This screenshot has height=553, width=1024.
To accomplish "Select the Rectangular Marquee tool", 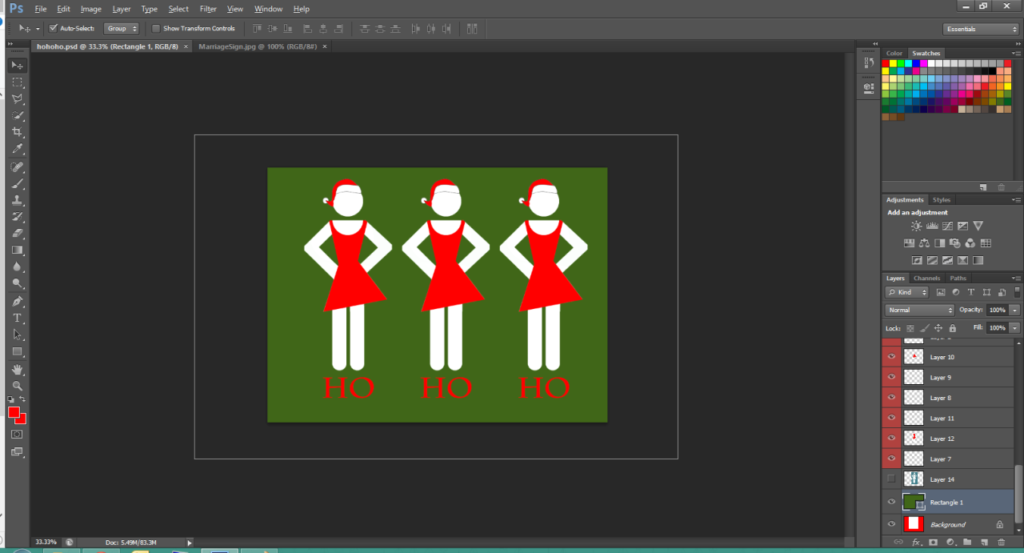I will pyautogui.click(x=18, y=82).
